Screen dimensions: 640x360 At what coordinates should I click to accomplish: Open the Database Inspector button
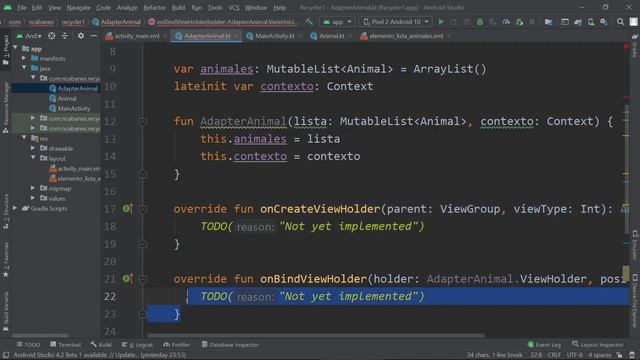tap(230, 345)
